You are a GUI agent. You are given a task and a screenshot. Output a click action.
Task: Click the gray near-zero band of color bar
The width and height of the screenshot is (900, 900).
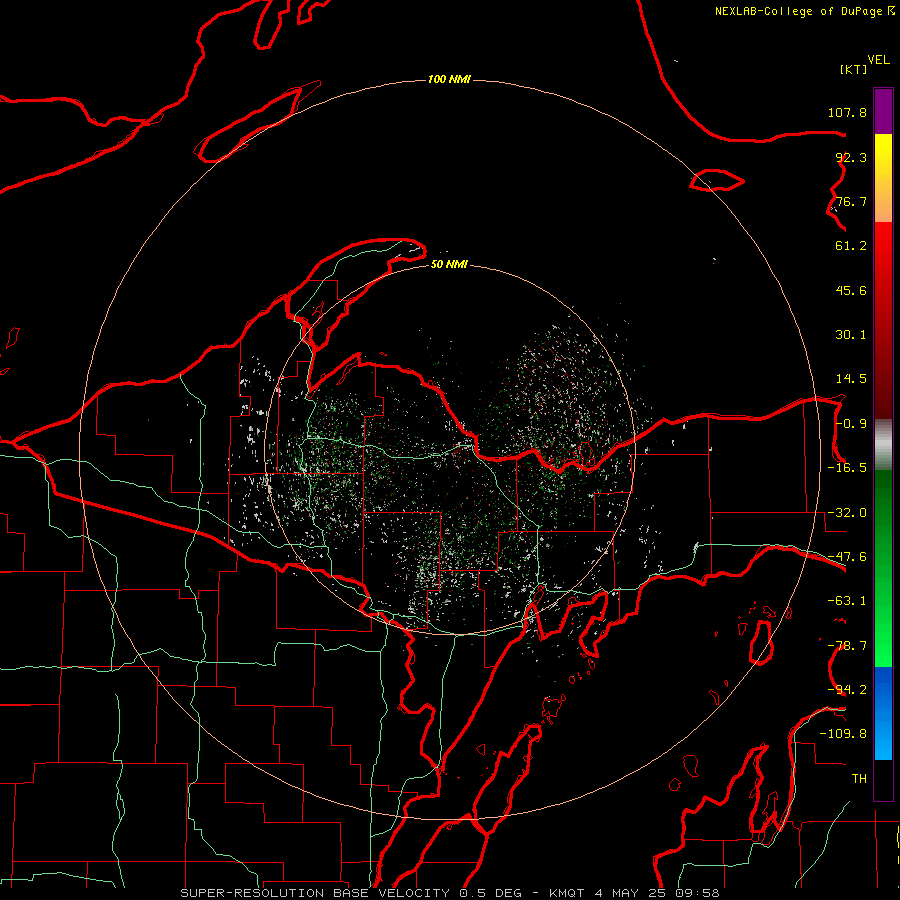[x=883, y=444]
